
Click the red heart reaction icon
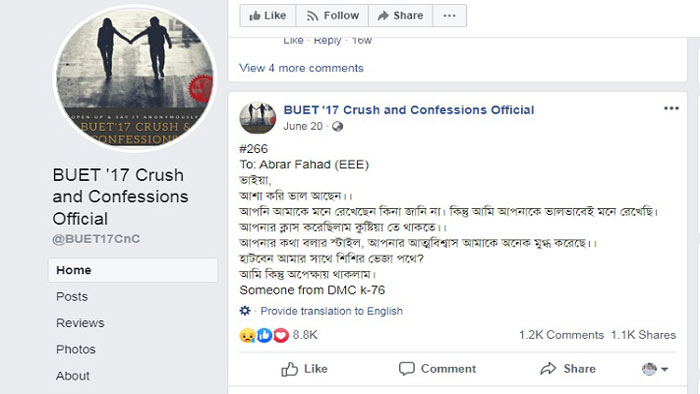(281, 335)
